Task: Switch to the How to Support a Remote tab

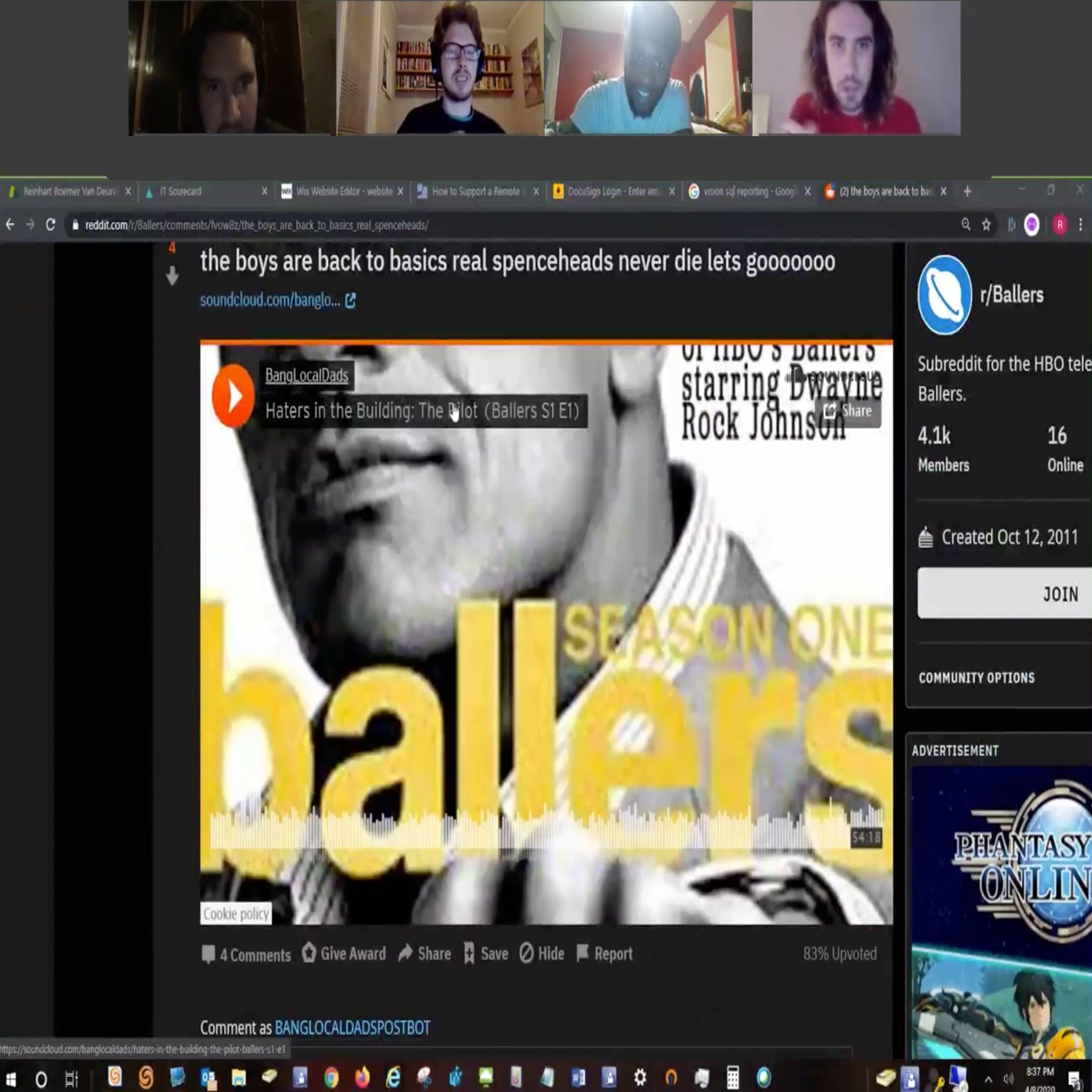Action: tap(478, 191)
